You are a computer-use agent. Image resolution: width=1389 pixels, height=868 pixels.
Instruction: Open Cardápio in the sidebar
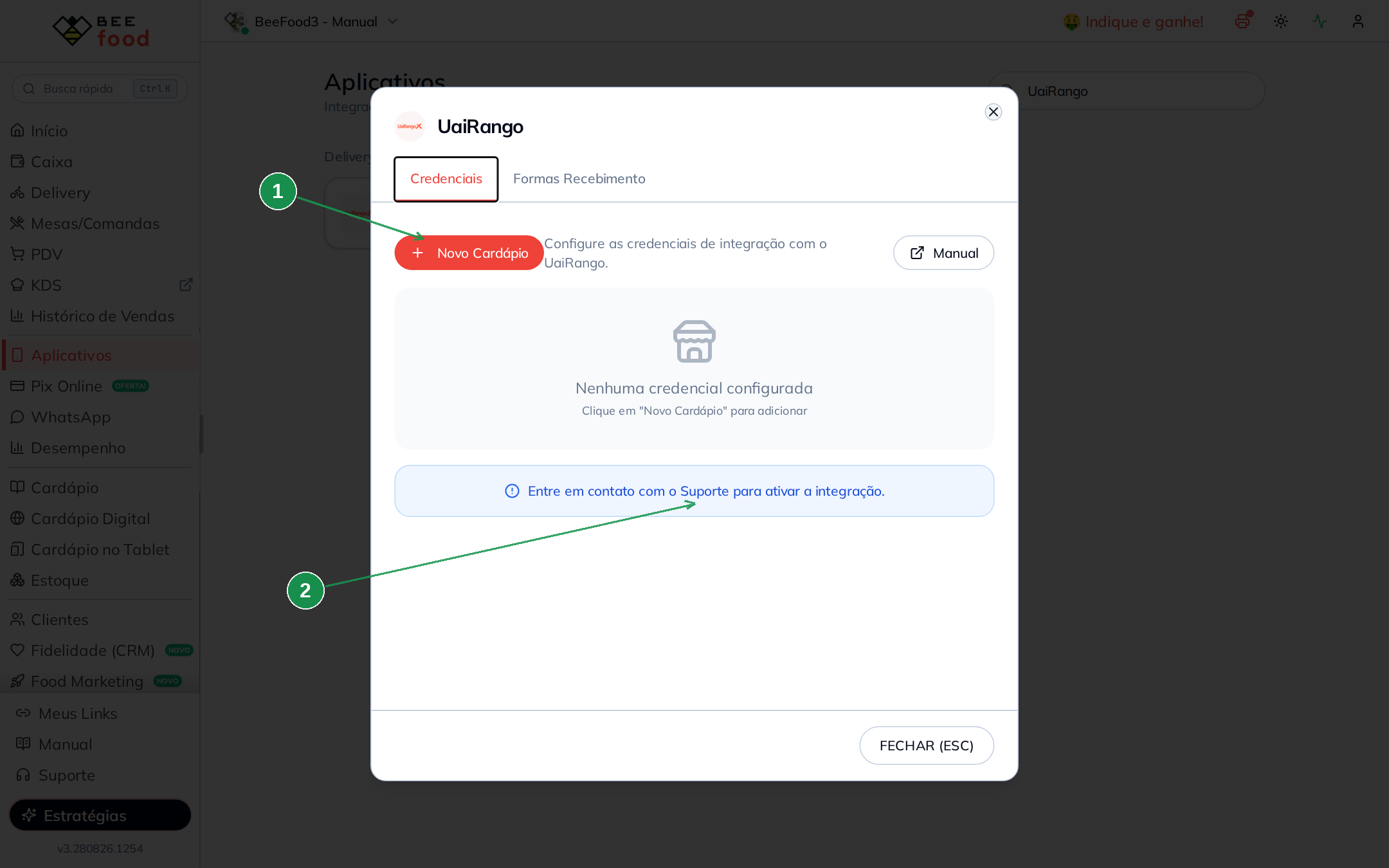click(100, 487)
